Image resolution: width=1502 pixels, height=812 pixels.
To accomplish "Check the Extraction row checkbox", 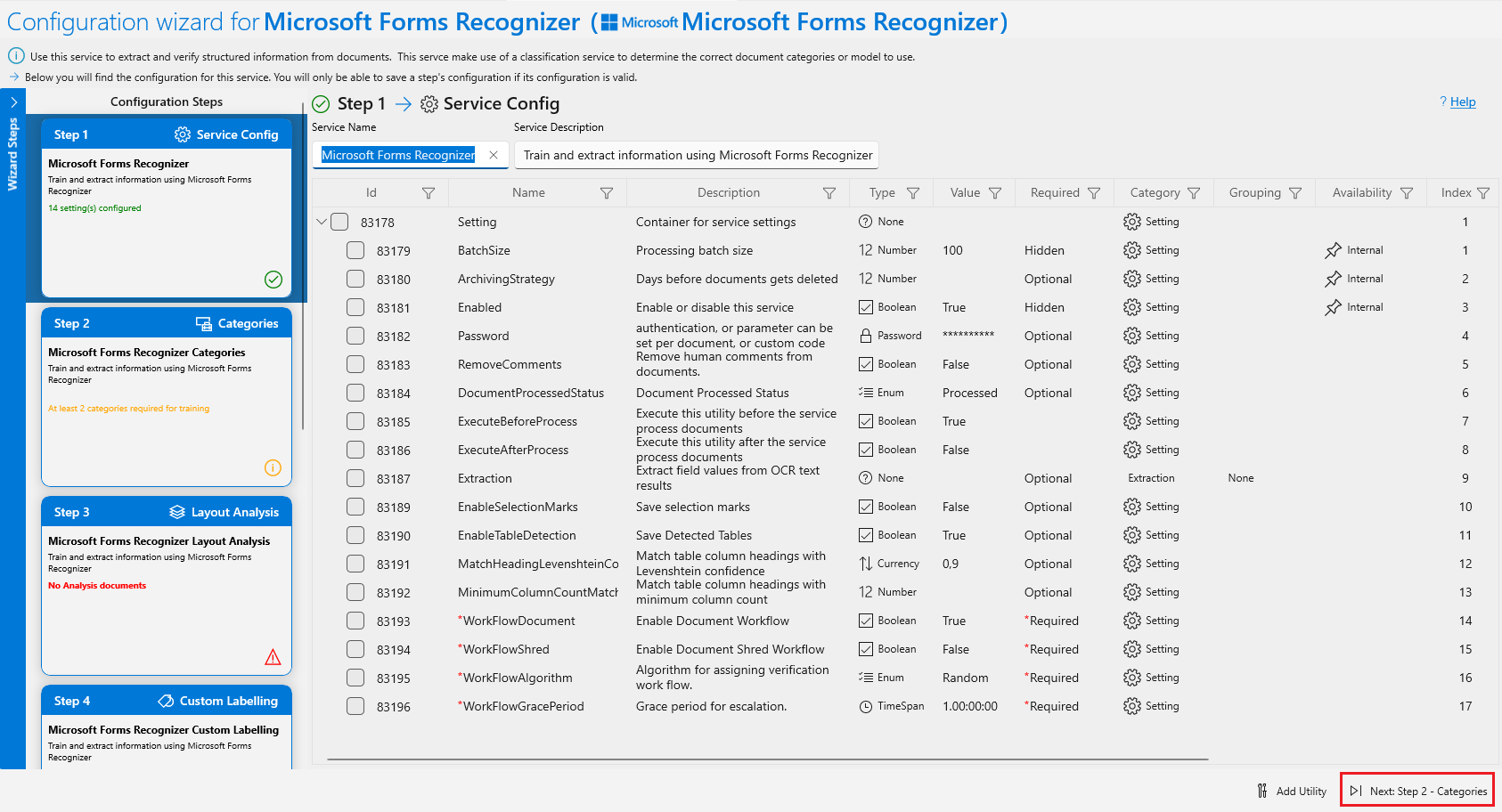I will point(355,478).
